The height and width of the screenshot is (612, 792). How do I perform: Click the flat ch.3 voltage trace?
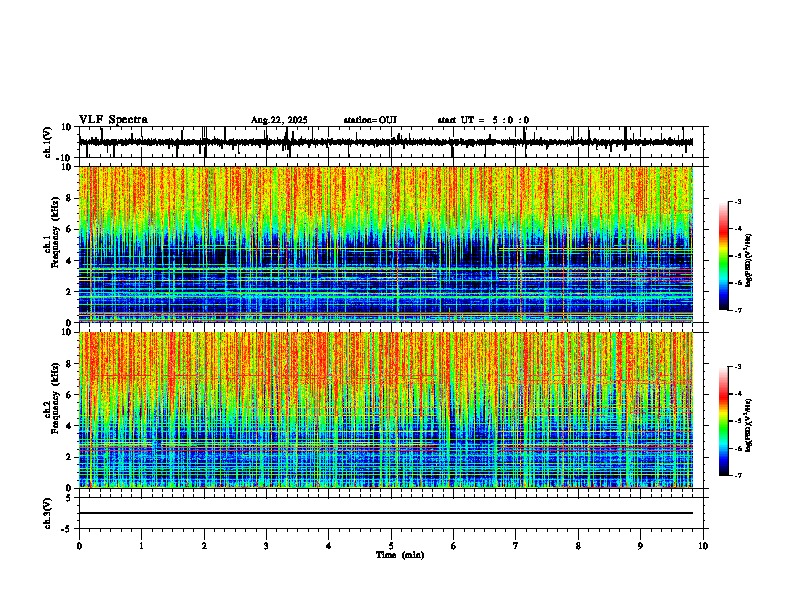pyautogui.click(x=386, y=513)
